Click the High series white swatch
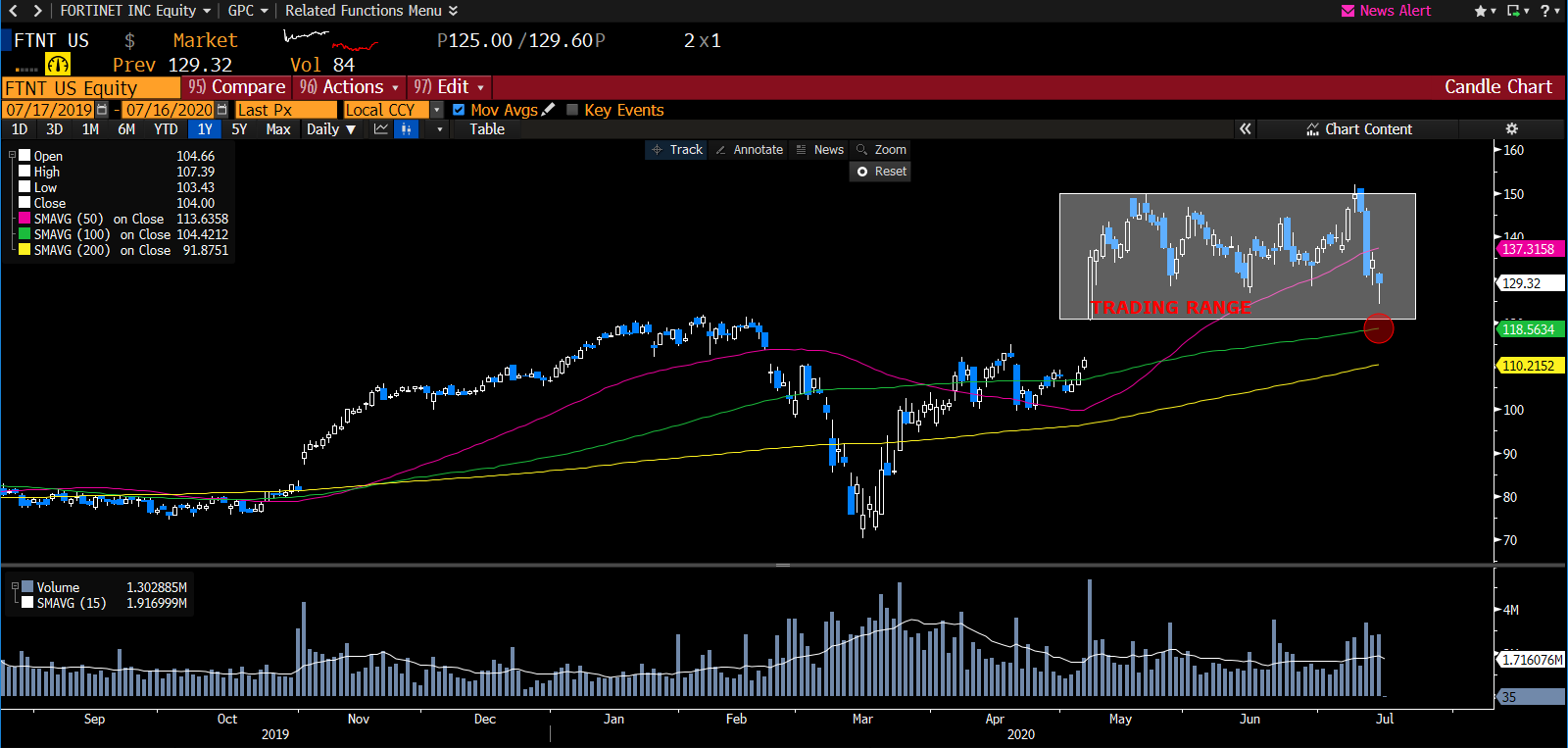Screen dimensions: 1568x748 coord(24,172)
